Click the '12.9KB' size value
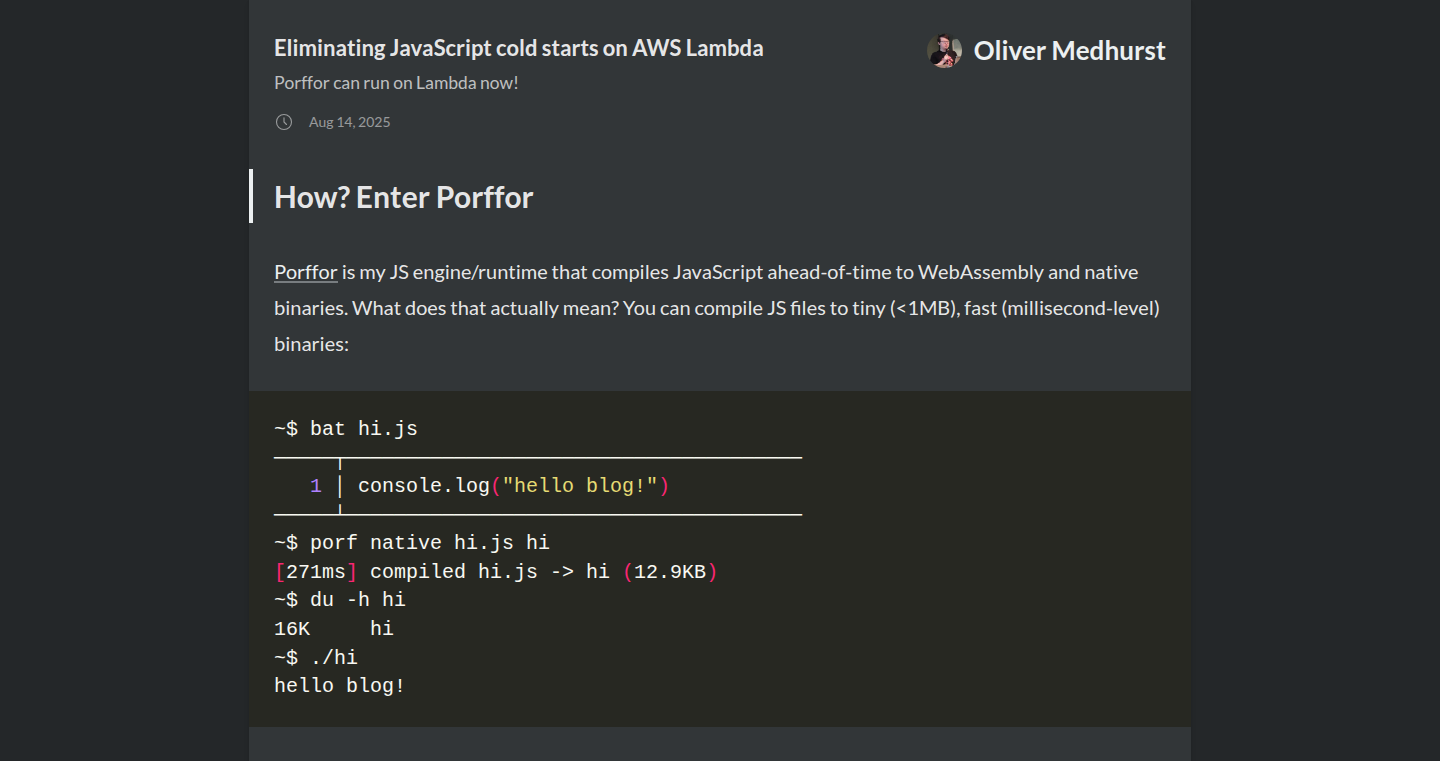The height and width of the screenshot is (761, 1440). click(x=670, y=572)
